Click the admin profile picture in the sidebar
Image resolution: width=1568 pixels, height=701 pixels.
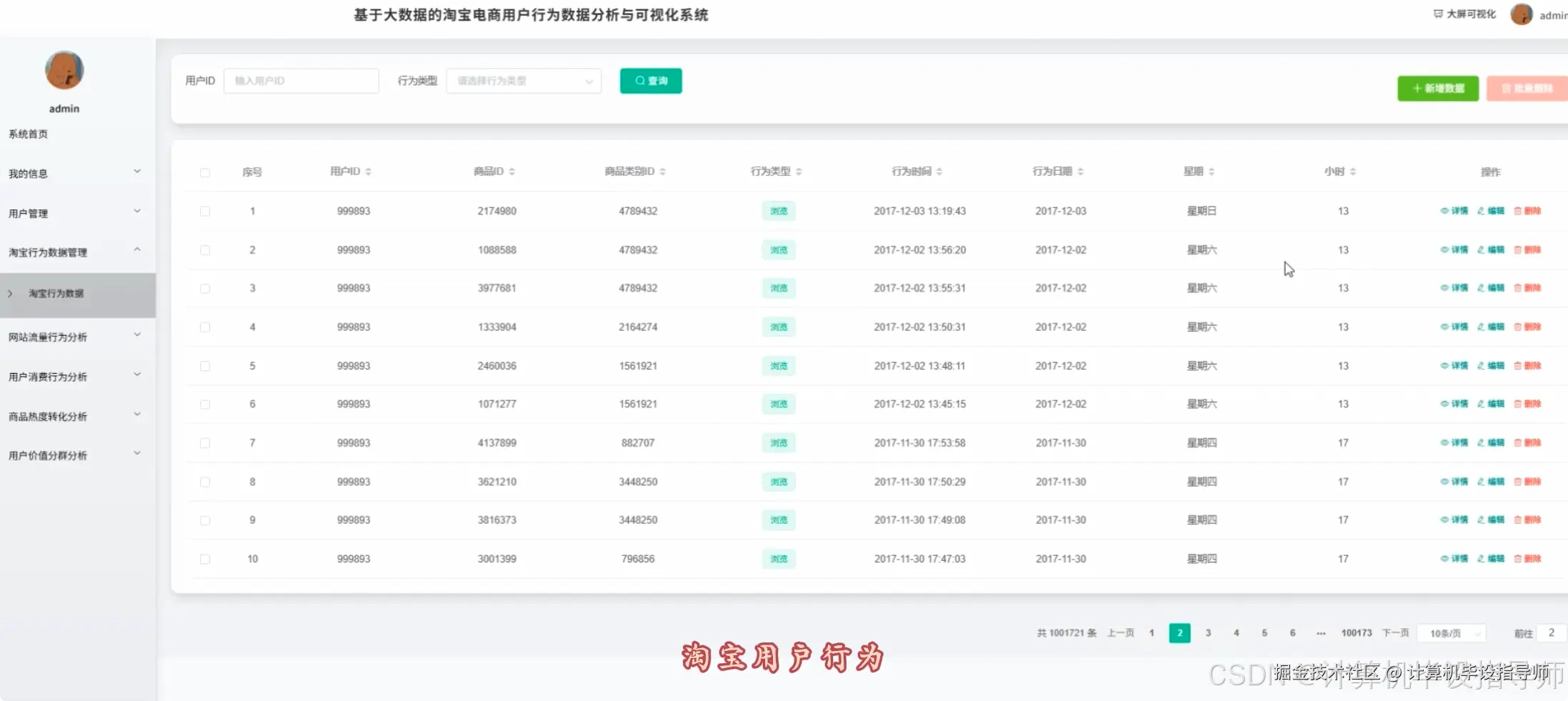point(64,70)
